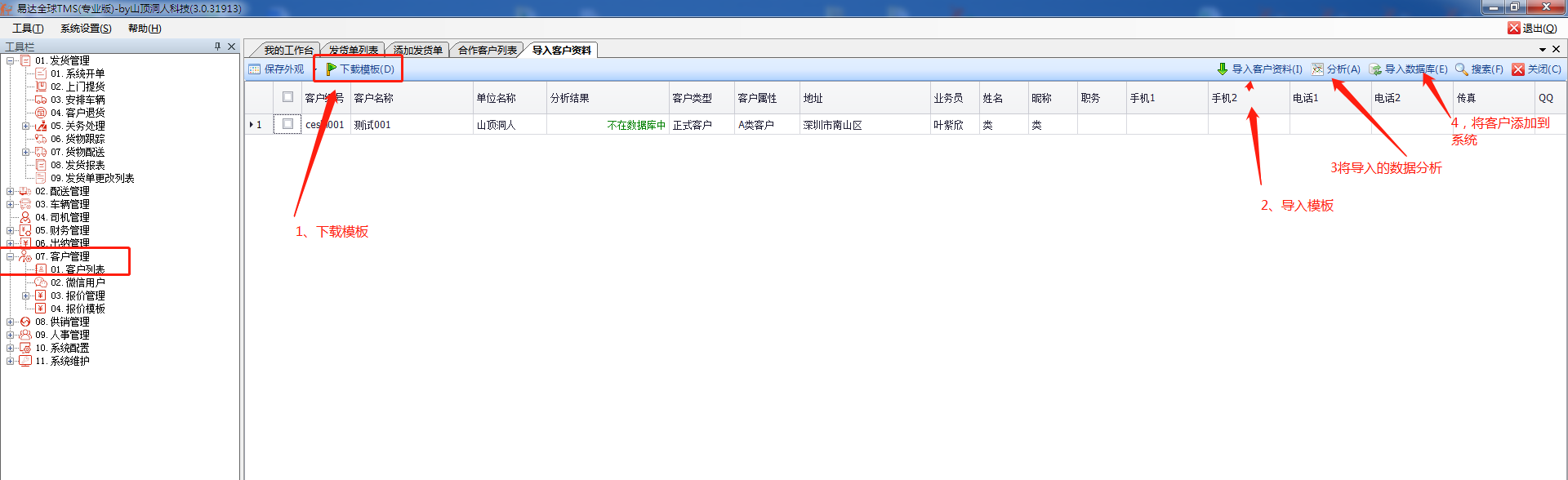Open 02. 微信用户 in the sidebar tree
Screen dimensions: 1568x480
77,282
